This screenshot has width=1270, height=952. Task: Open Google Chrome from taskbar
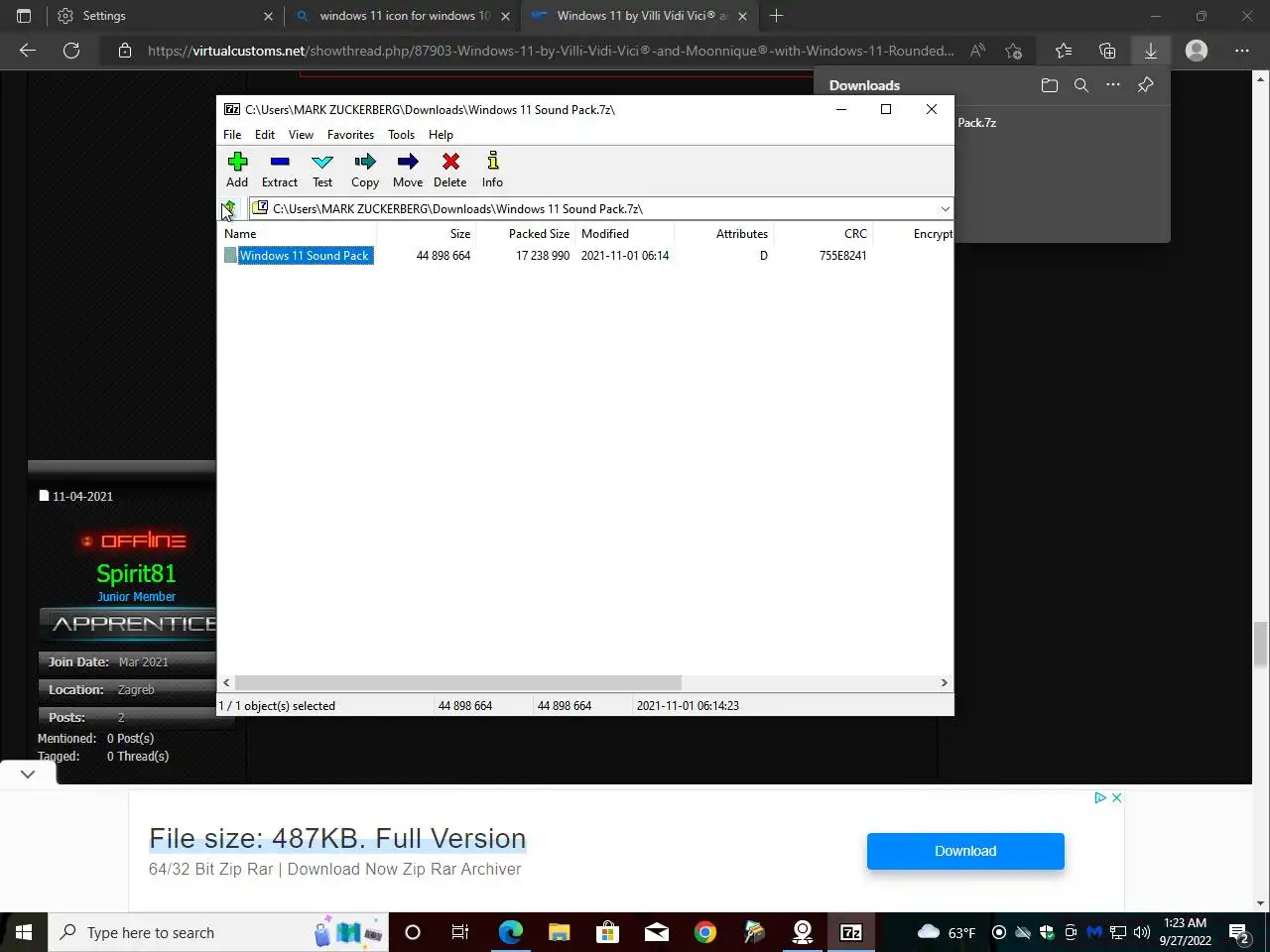704,932
